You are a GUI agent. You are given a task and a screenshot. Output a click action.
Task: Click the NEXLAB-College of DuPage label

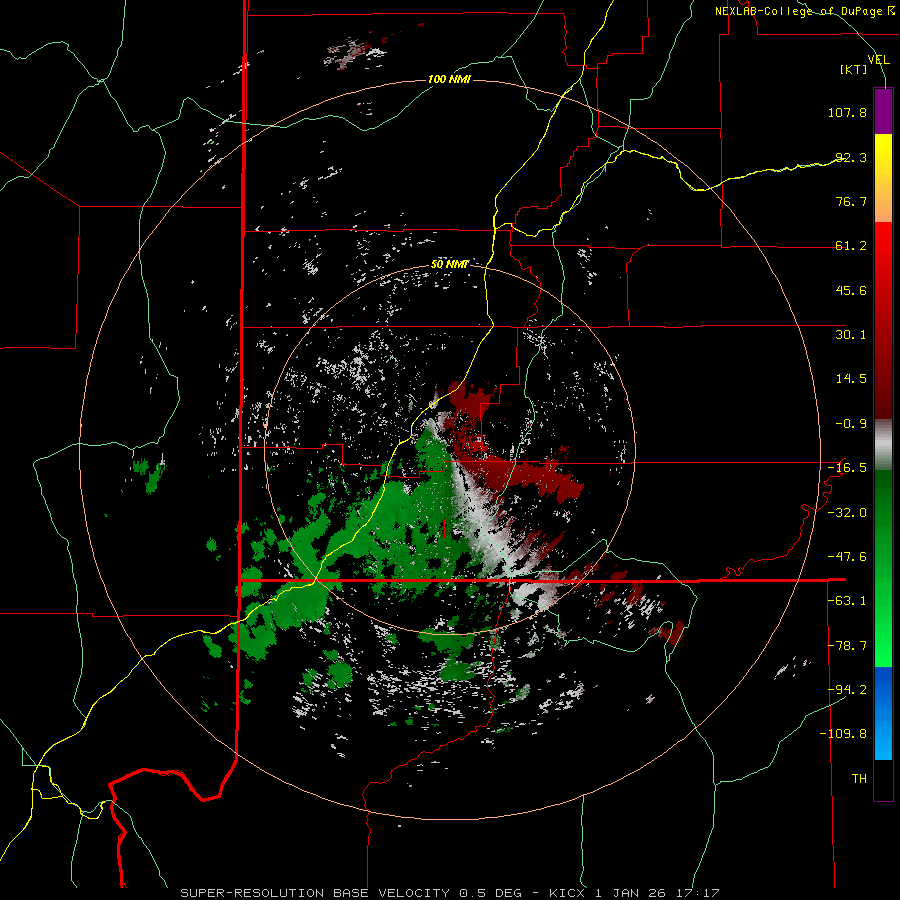point(805,11)
